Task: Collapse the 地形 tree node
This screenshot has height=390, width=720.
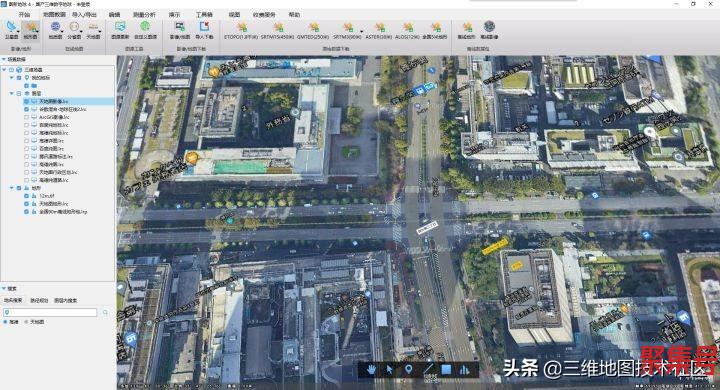Action: tap(11, 188)
